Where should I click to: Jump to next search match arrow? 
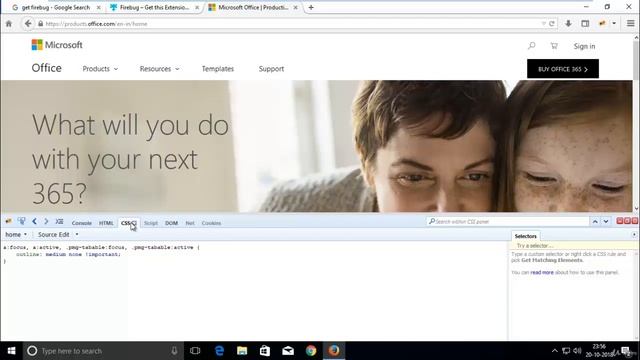606,222
